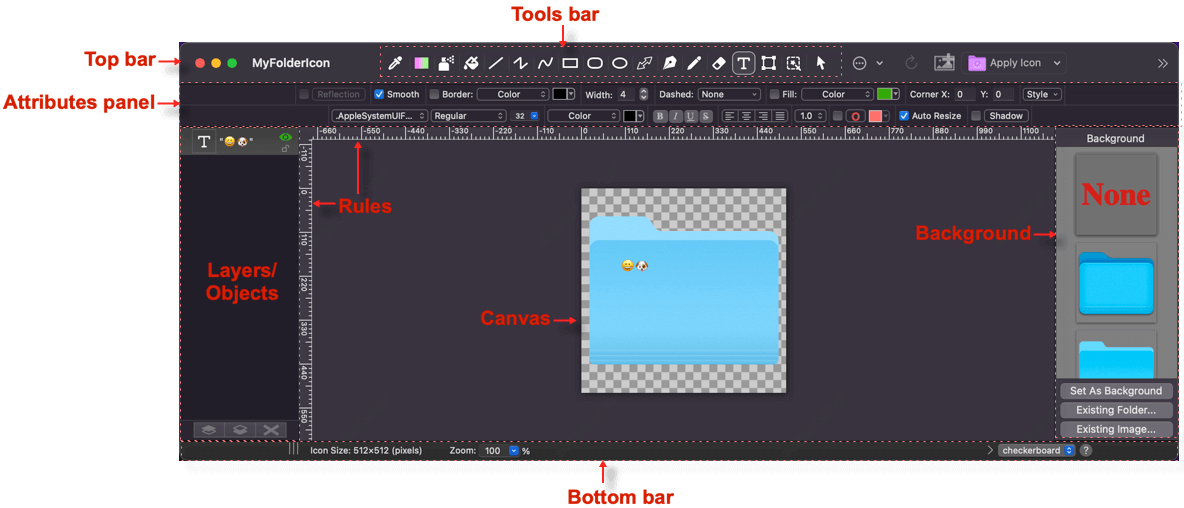Align text left

pos(729,116)
